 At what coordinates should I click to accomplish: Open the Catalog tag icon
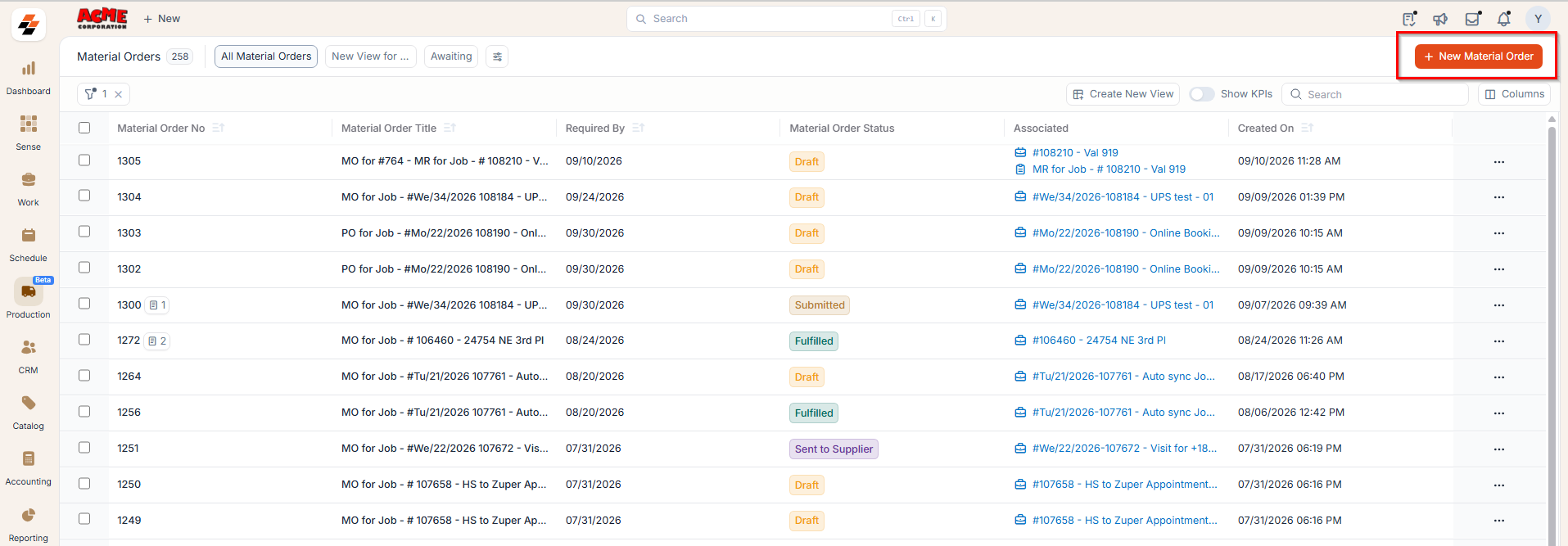click(x=29, y=404)
